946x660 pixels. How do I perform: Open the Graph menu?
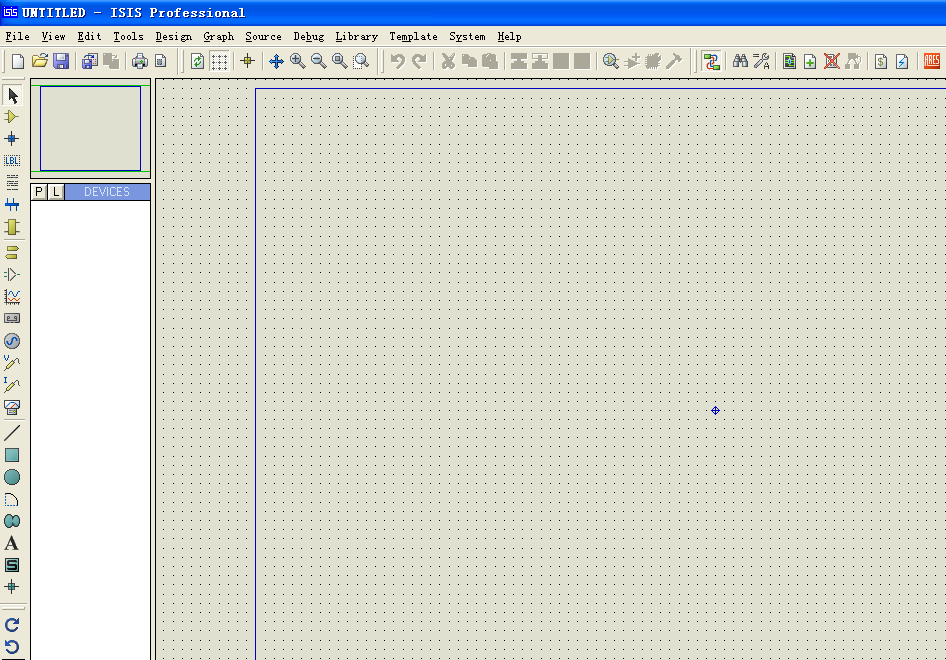point(218,36)
